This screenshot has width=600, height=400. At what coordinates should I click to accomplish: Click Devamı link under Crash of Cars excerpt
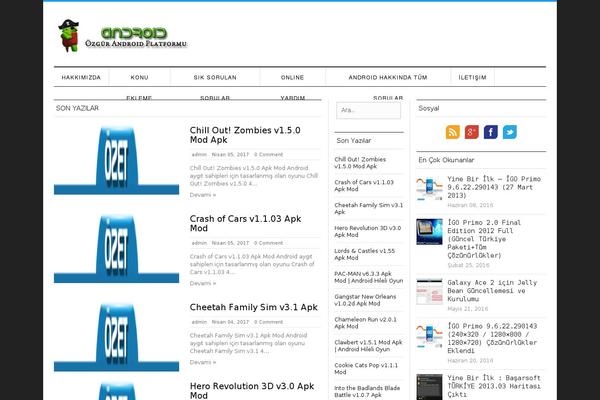coord(203,283)
